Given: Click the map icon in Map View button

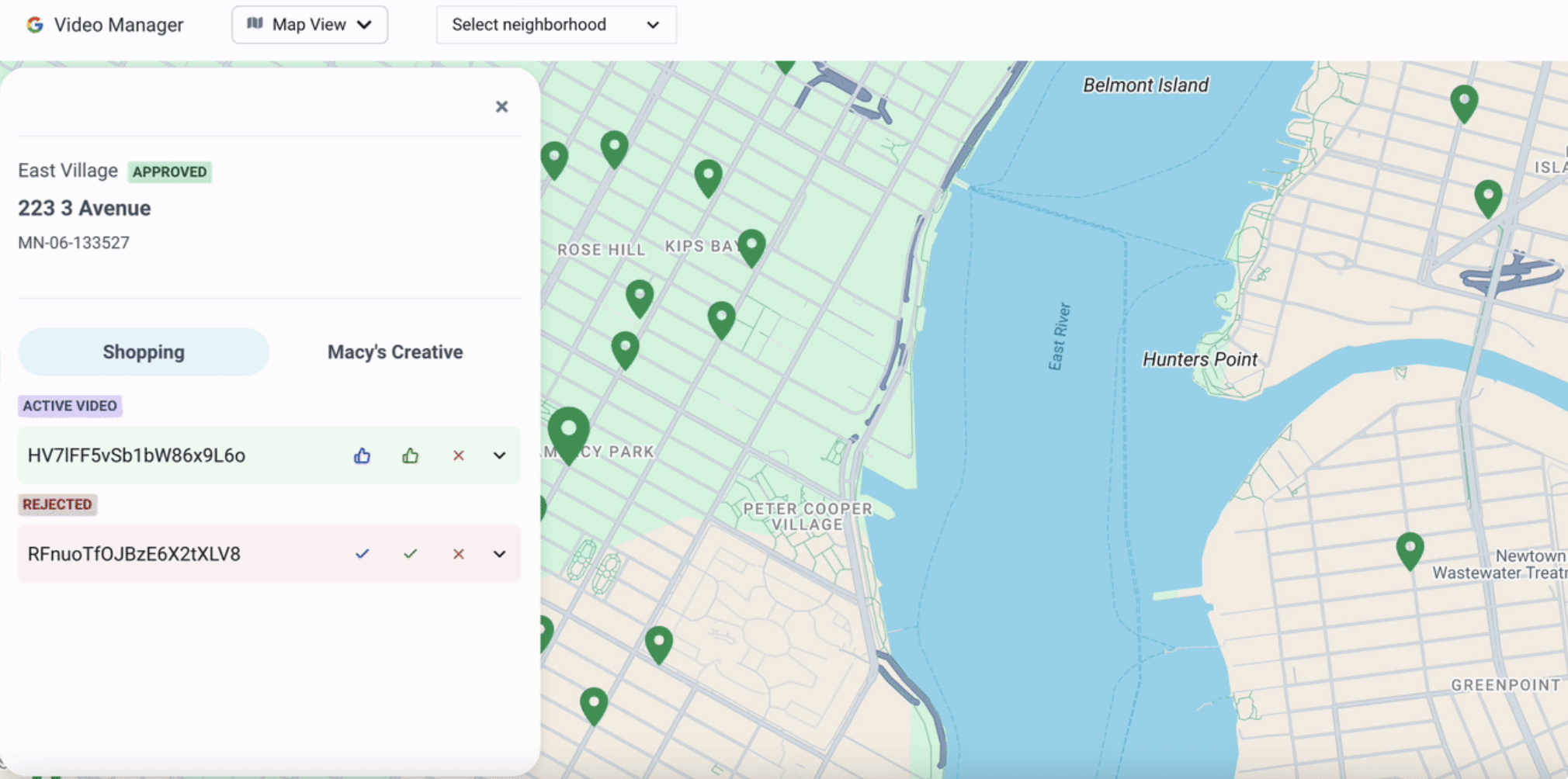Looking at the screenshot, I should click(255, 24).
